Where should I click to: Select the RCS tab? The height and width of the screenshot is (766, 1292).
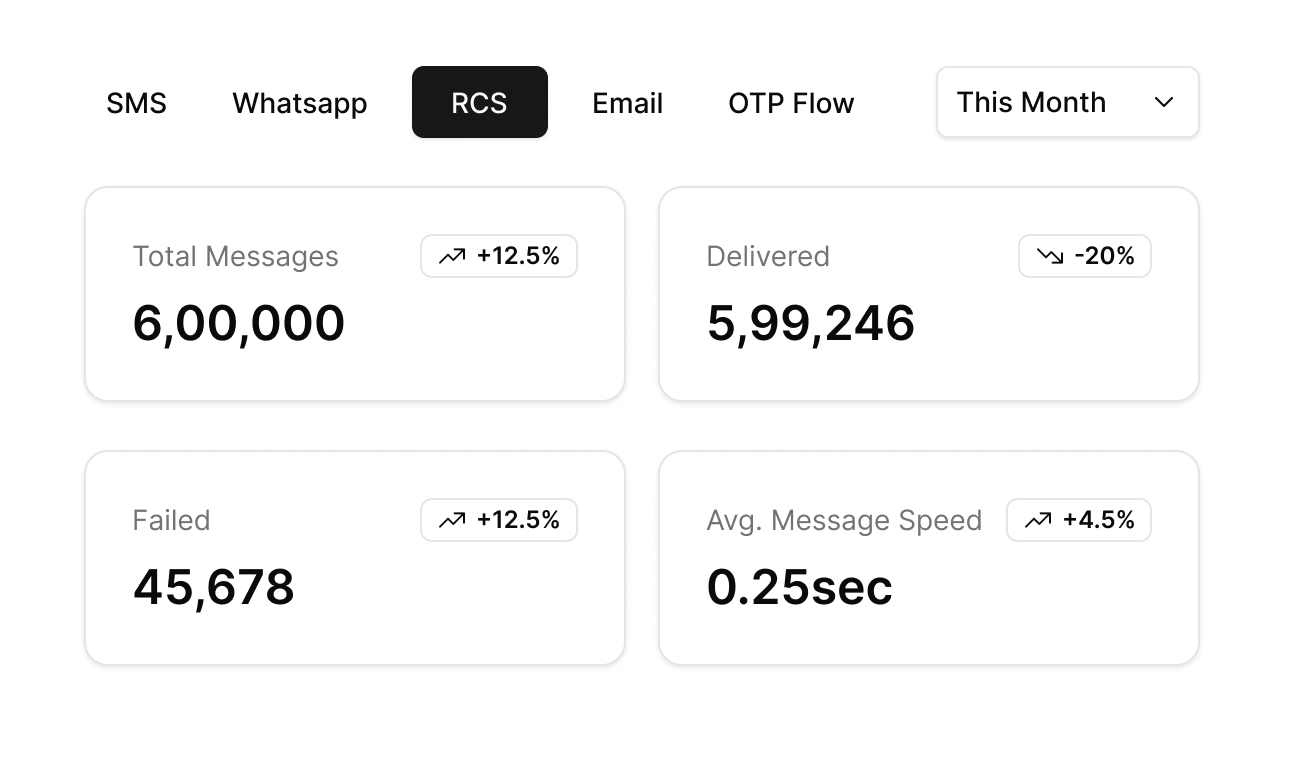[x=479, y=102]
